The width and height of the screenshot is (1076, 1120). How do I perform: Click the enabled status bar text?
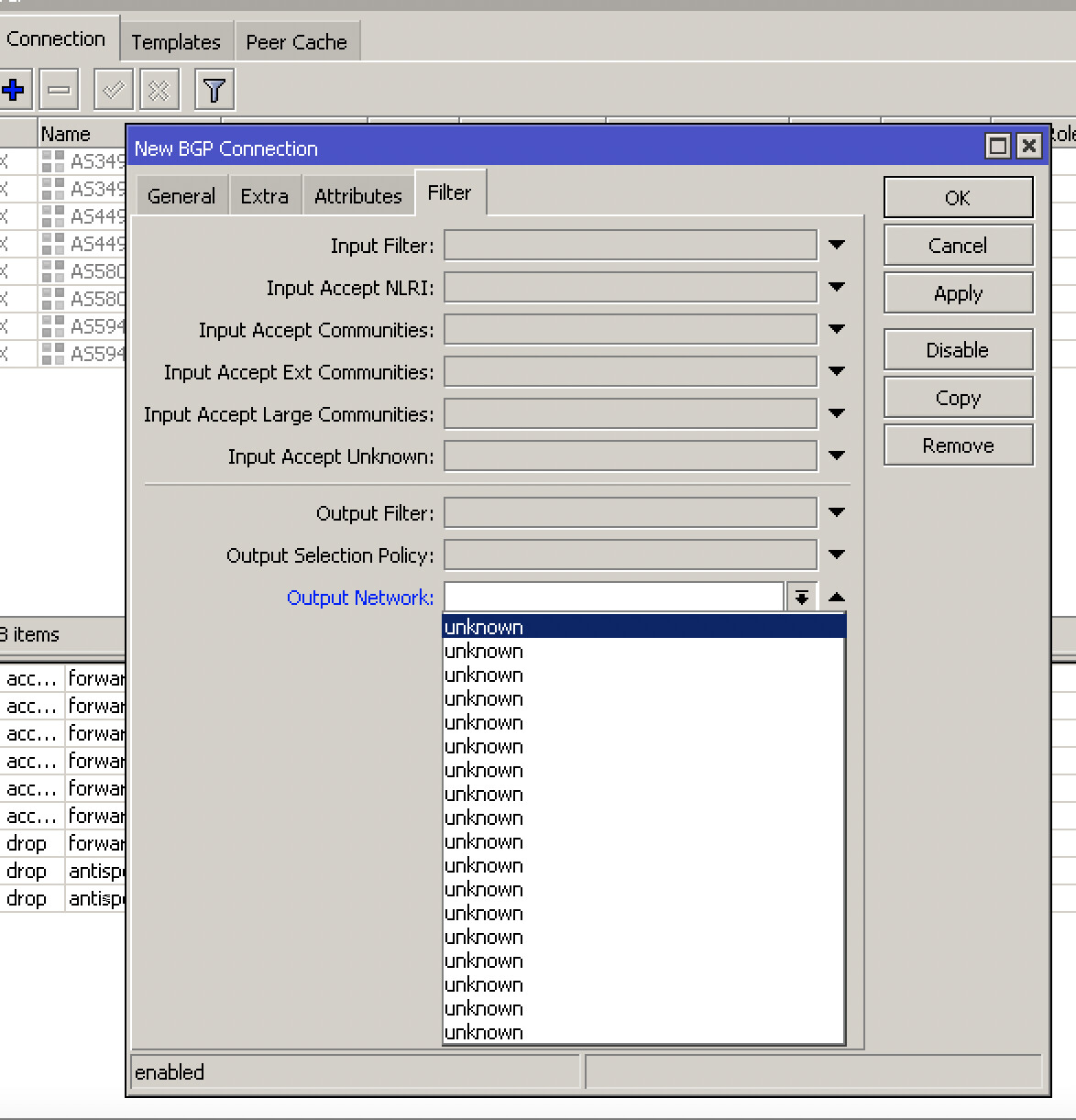pyautogui.click(x=170, y=1072)
